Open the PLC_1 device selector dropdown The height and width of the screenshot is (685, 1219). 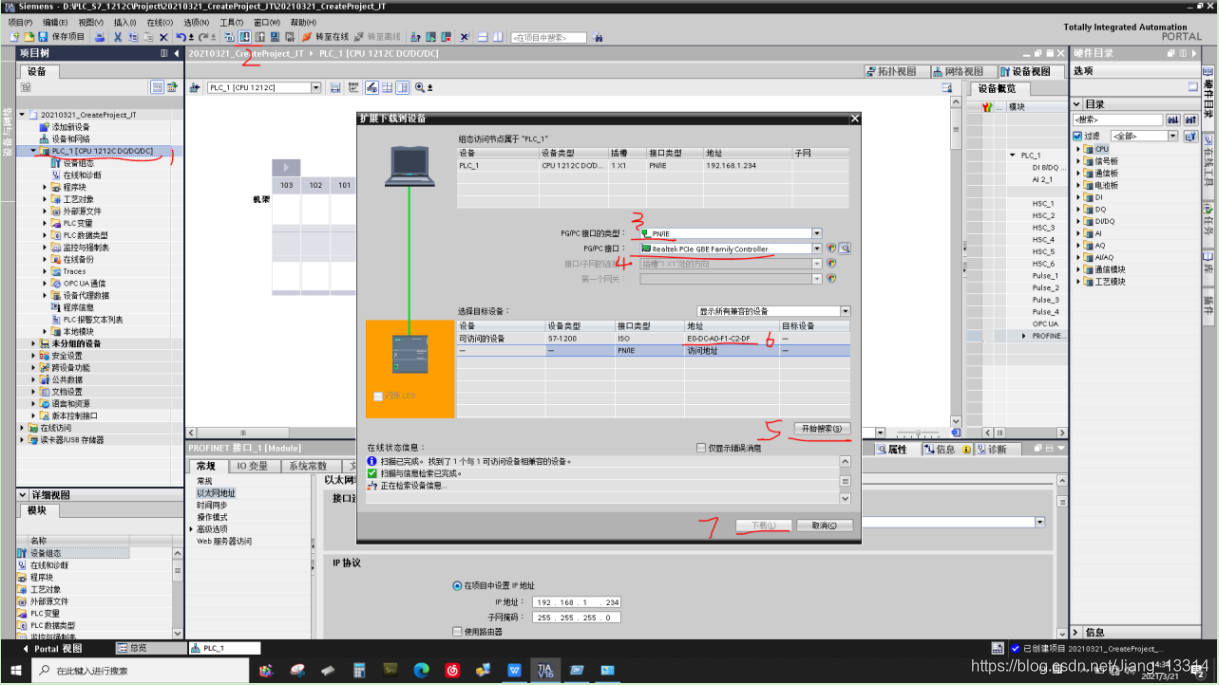coord(316,88)
